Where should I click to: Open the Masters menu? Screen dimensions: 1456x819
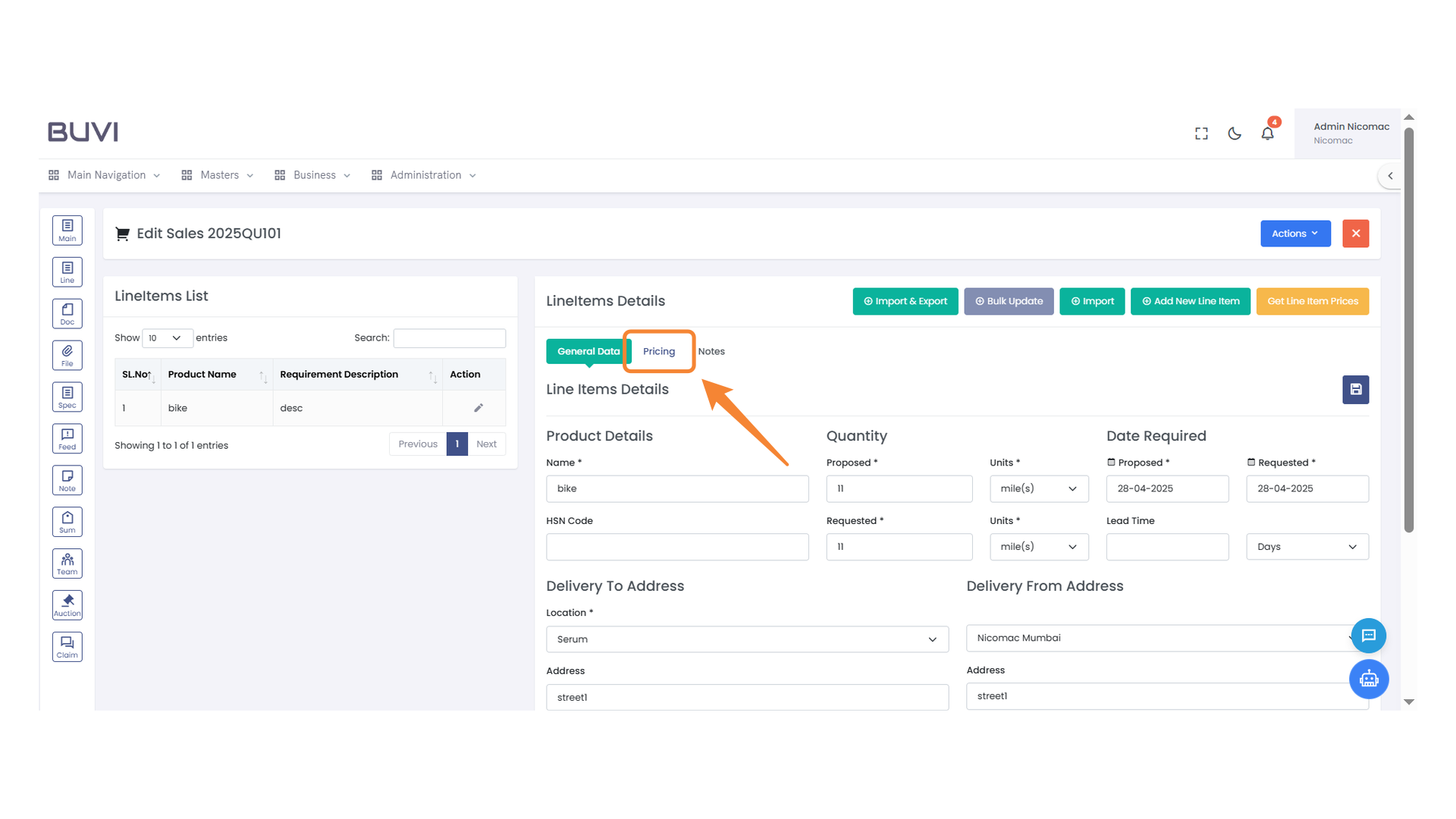(218, 175)
